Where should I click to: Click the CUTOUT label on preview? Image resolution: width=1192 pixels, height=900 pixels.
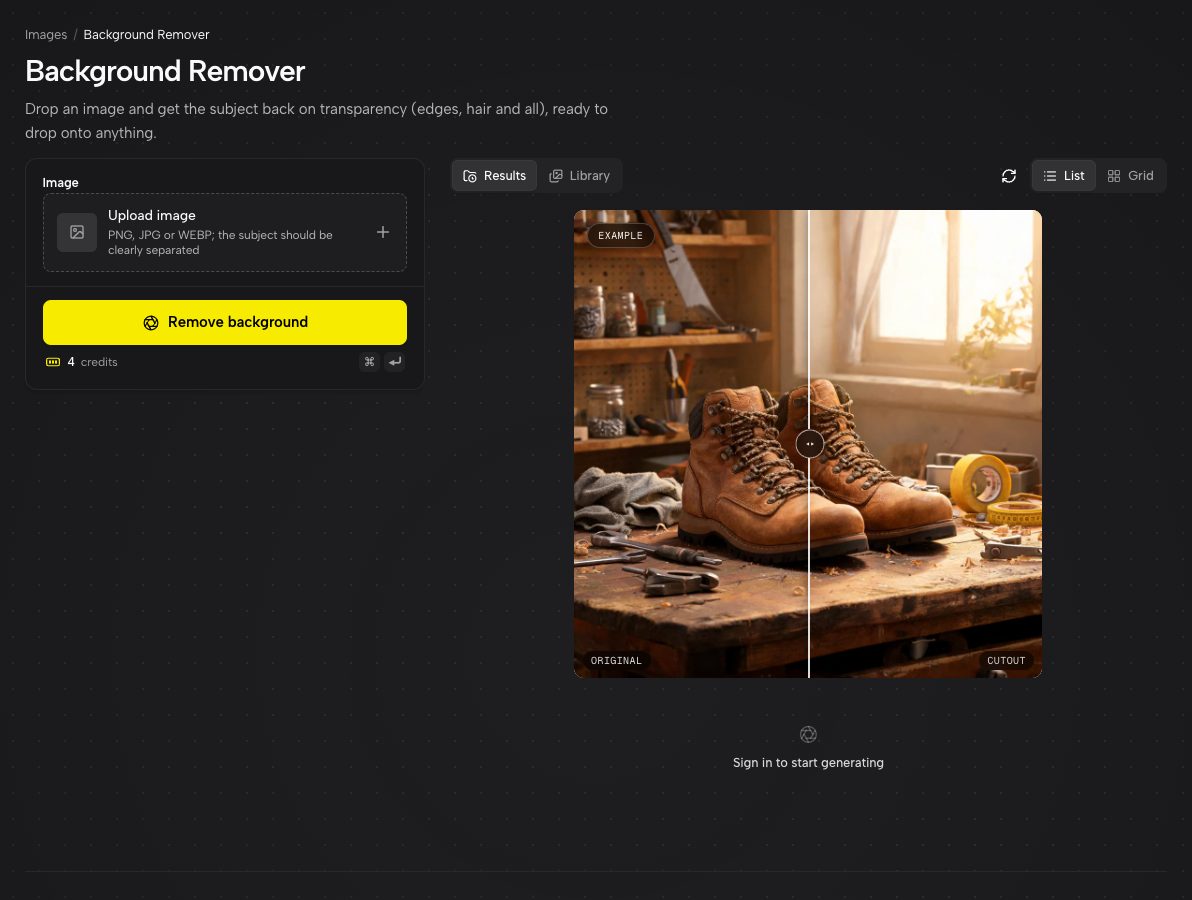(x=1006, y=661)
